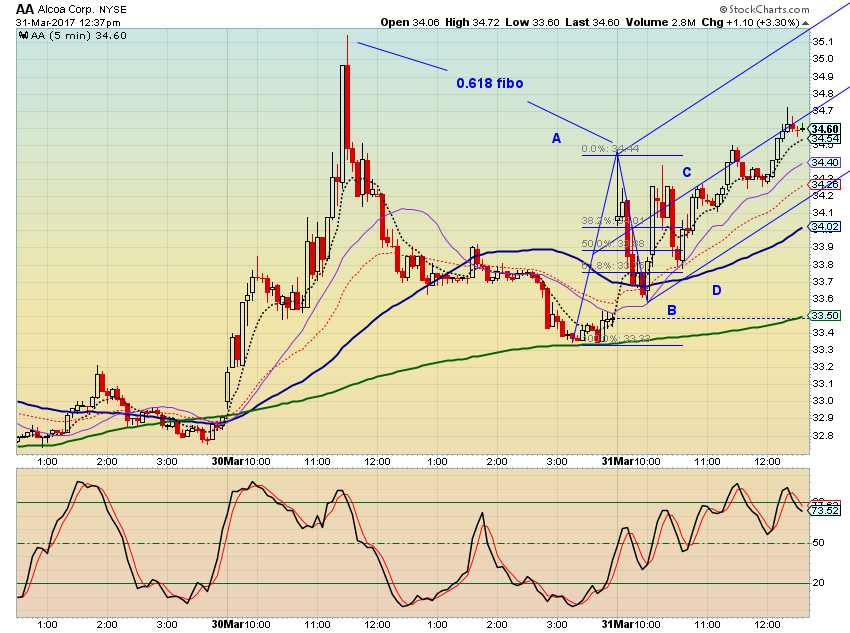Click the 30Mar10:00 label under the oscillator panel

pyautogui.click(x=241, y=624)
